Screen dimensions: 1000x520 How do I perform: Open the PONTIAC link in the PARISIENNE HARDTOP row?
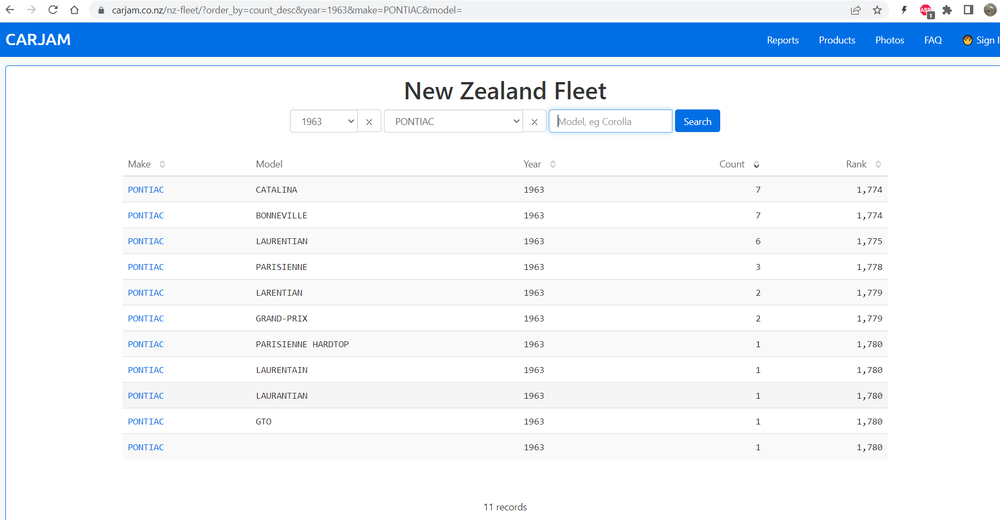pos(145,344)
